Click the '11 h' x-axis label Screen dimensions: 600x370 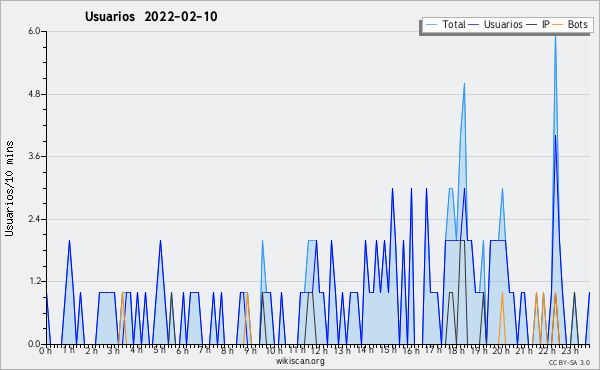[x=297, y=350]
